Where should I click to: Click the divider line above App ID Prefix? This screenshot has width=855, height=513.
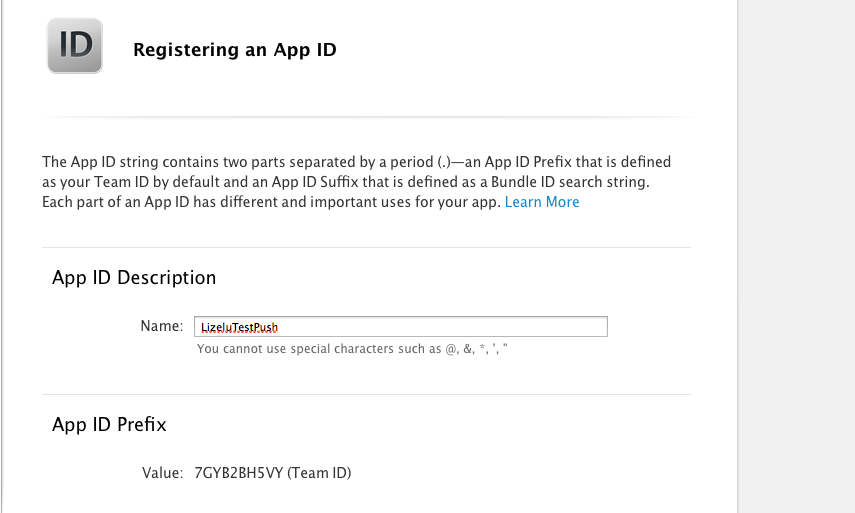point(366,394)
